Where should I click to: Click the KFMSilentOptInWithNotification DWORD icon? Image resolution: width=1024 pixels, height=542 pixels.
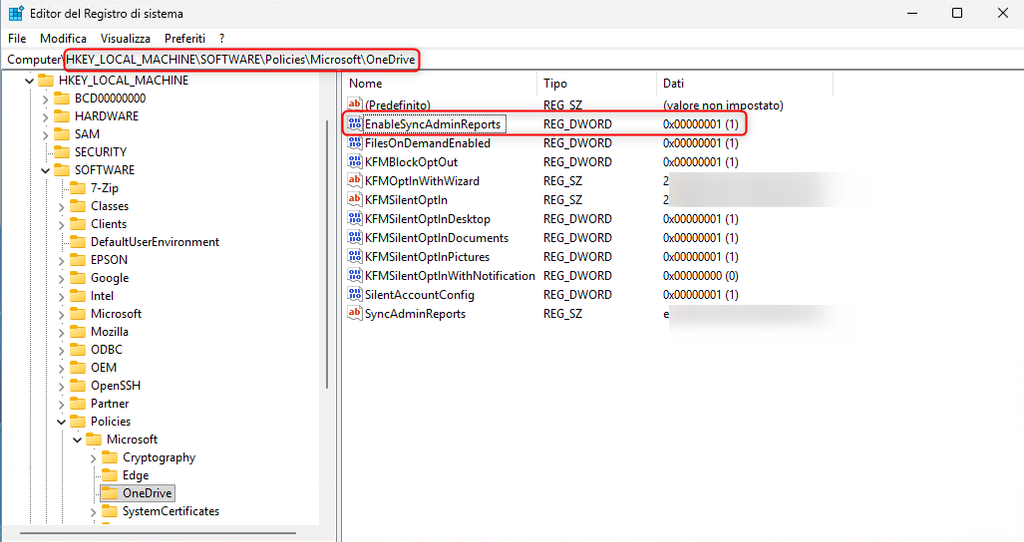tap(355, 275)
